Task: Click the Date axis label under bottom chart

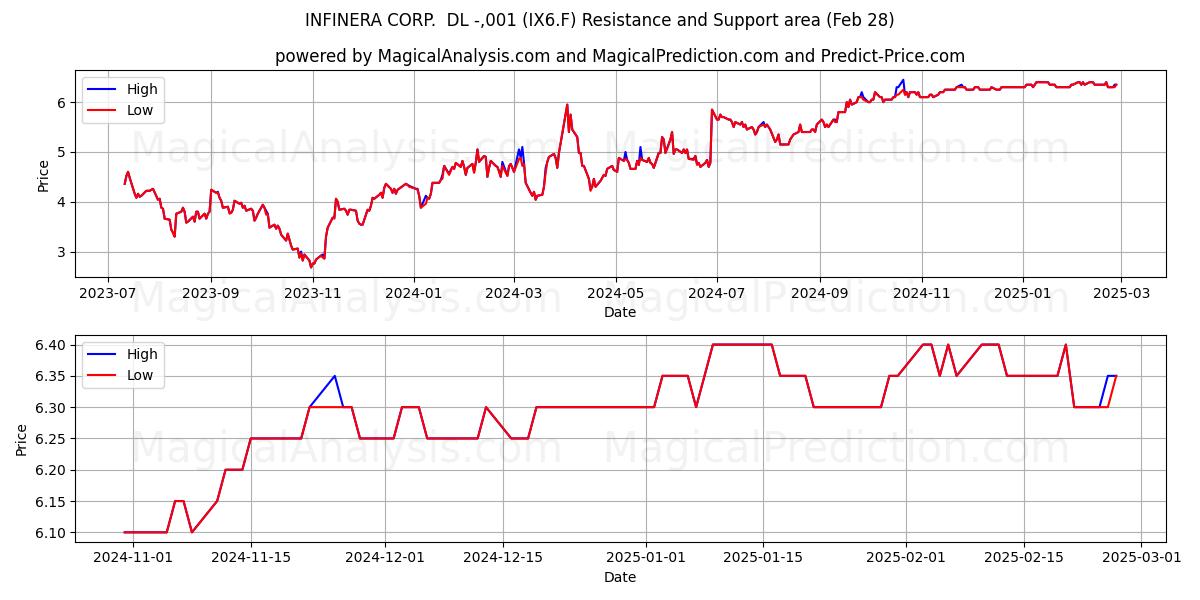Action: (620, 577)
